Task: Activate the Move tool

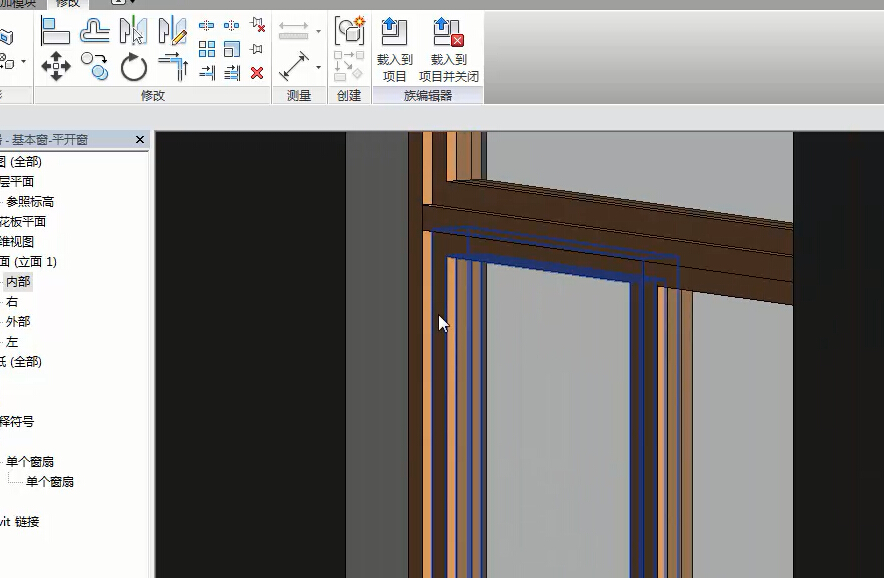Action: click(55, 67)
